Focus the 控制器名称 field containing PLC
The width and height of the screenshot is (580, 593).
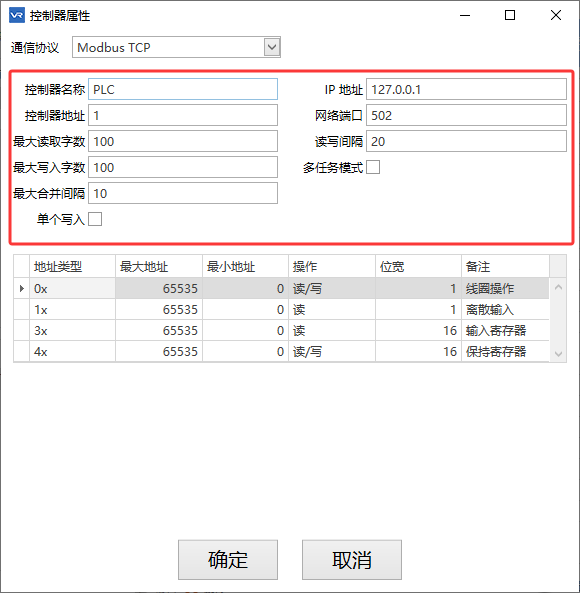tap(183, 89)
